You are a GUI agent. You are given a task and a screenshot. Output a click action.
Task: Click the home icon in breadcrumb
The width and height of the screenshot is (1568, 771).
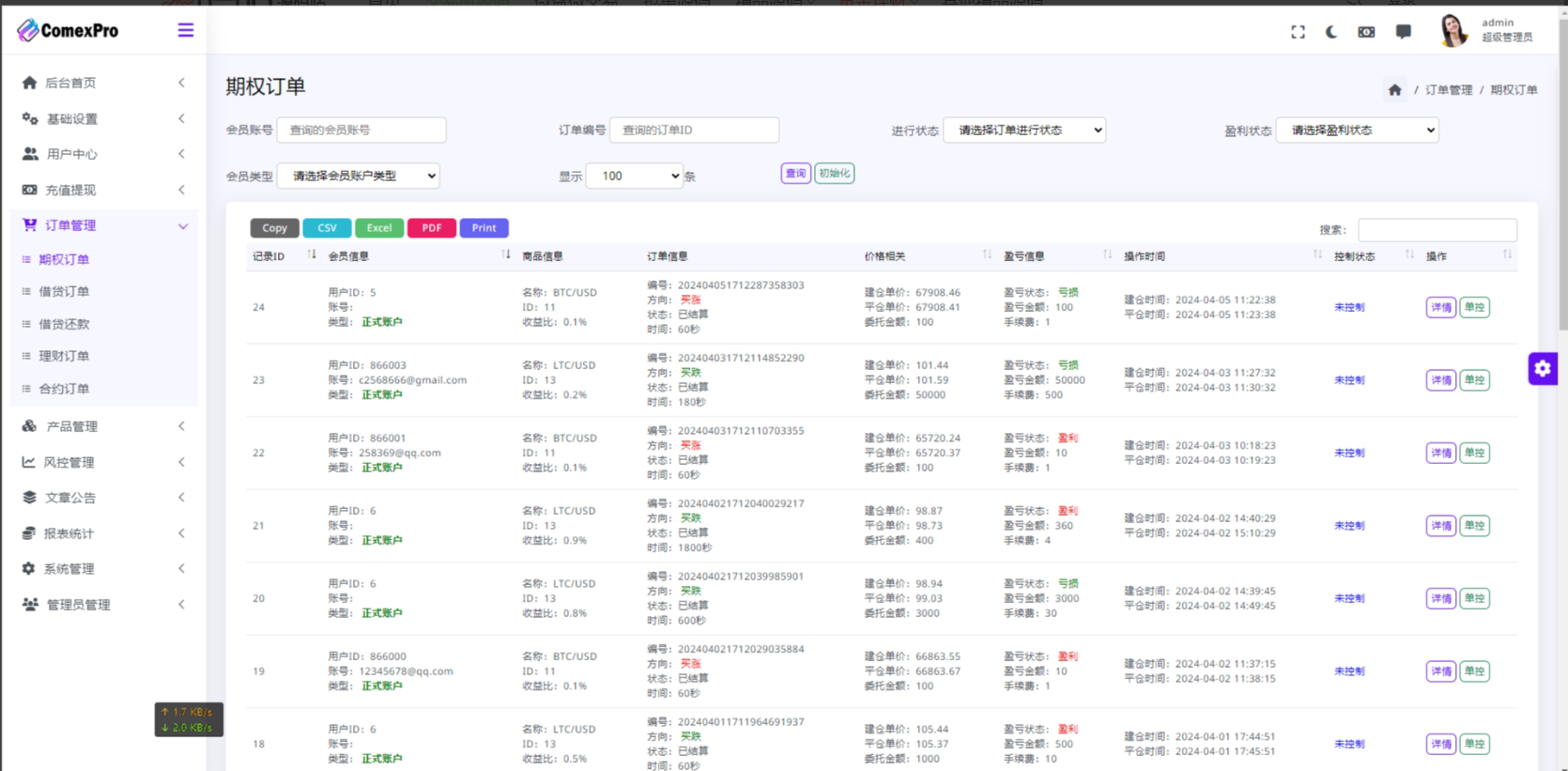point(1394,90)
